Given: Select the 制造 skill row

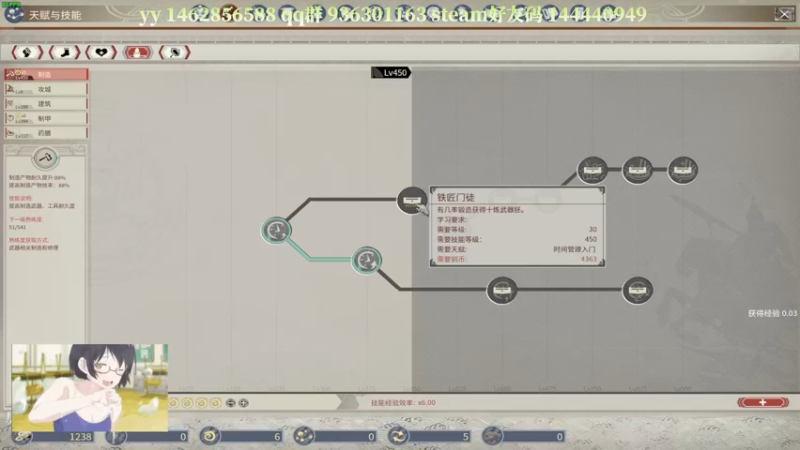Looking at the screenshot, I should (46, 74).
